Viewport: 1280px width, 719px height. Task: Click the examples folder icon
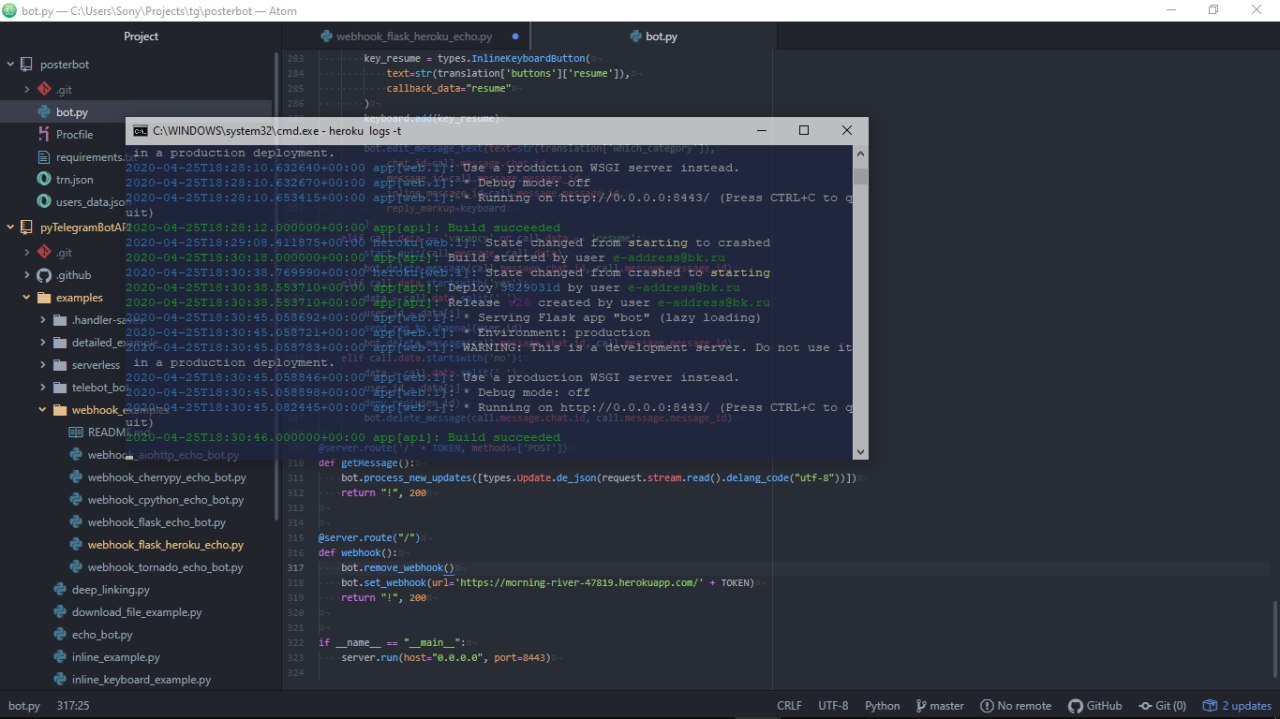[x=44, y=297]
